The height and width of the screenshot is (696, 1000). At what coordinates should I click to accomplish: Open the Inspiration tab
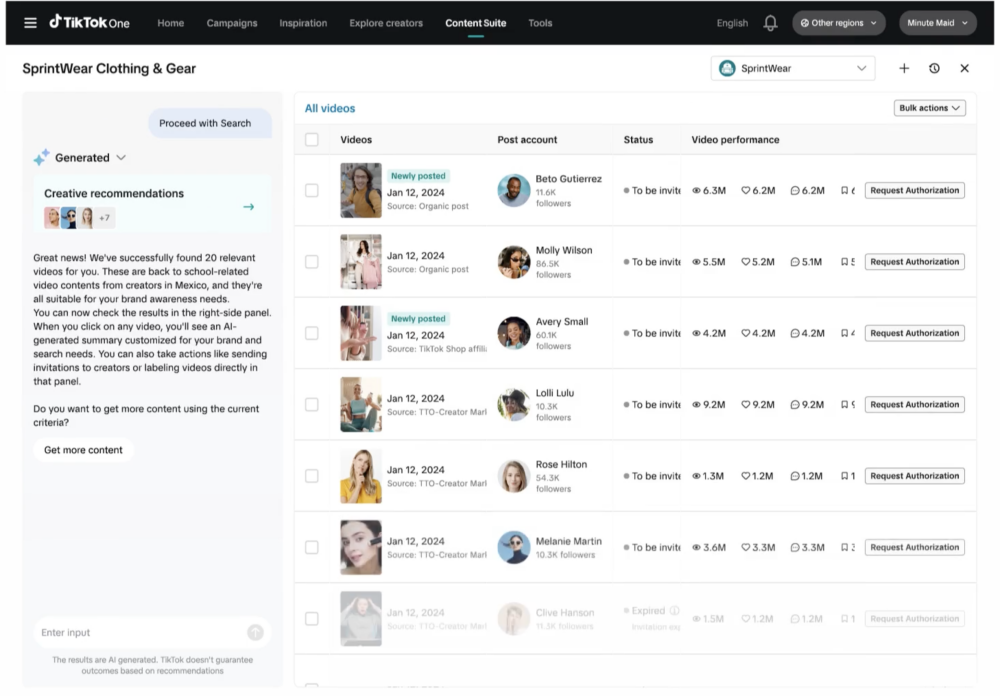point(303,23)
